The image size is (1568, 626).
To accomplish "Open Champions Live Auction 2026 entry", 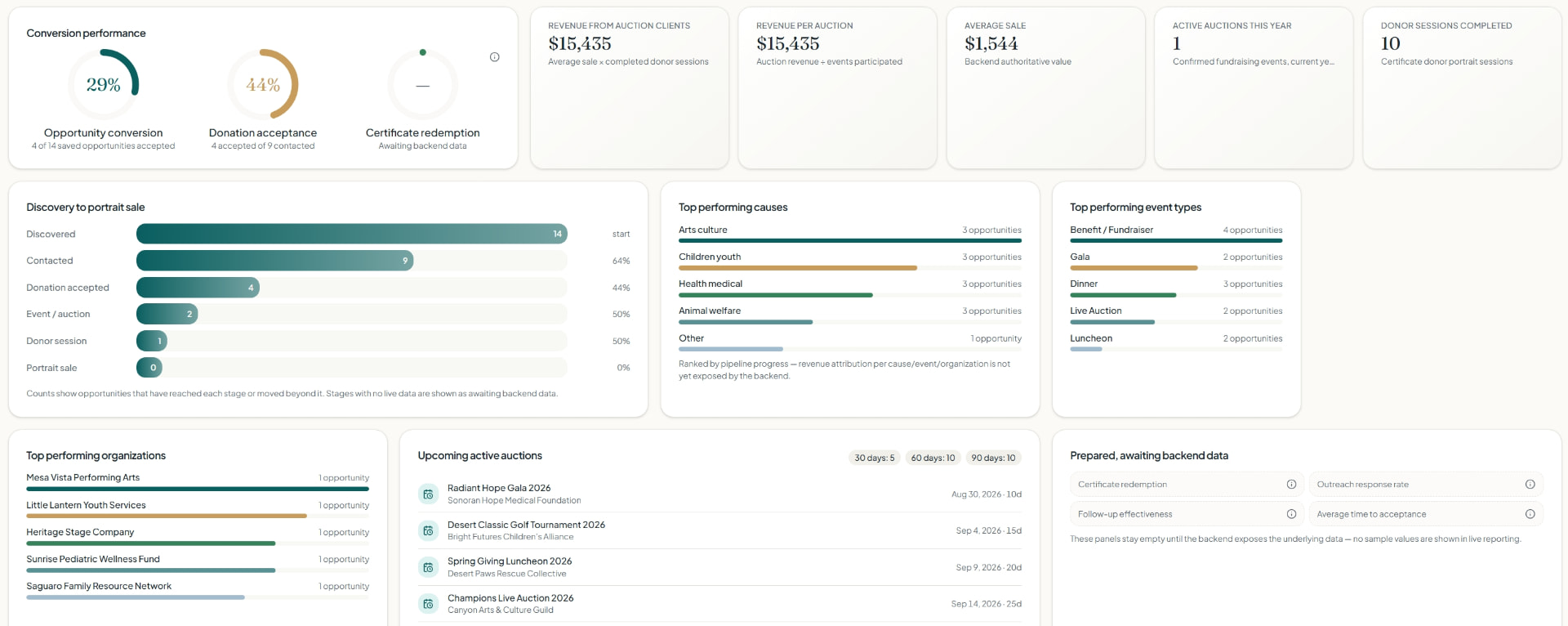I will point(719,604).
